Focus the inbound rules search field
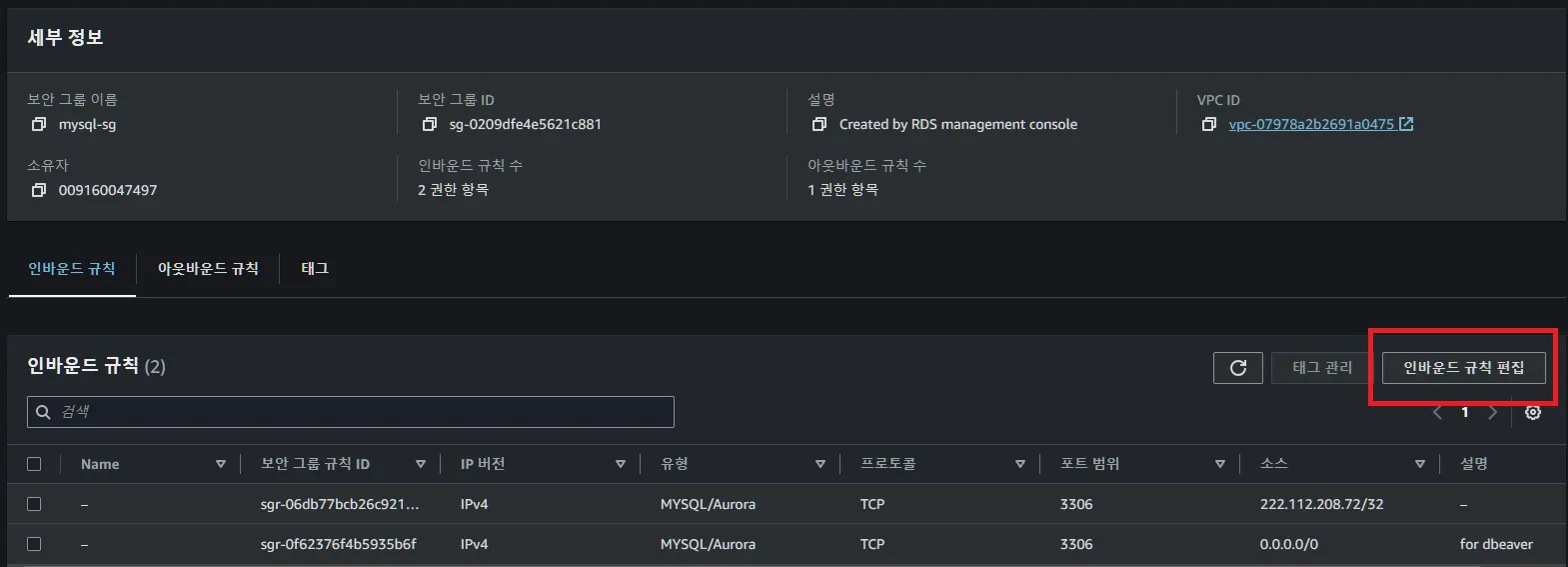 [360, 412]
